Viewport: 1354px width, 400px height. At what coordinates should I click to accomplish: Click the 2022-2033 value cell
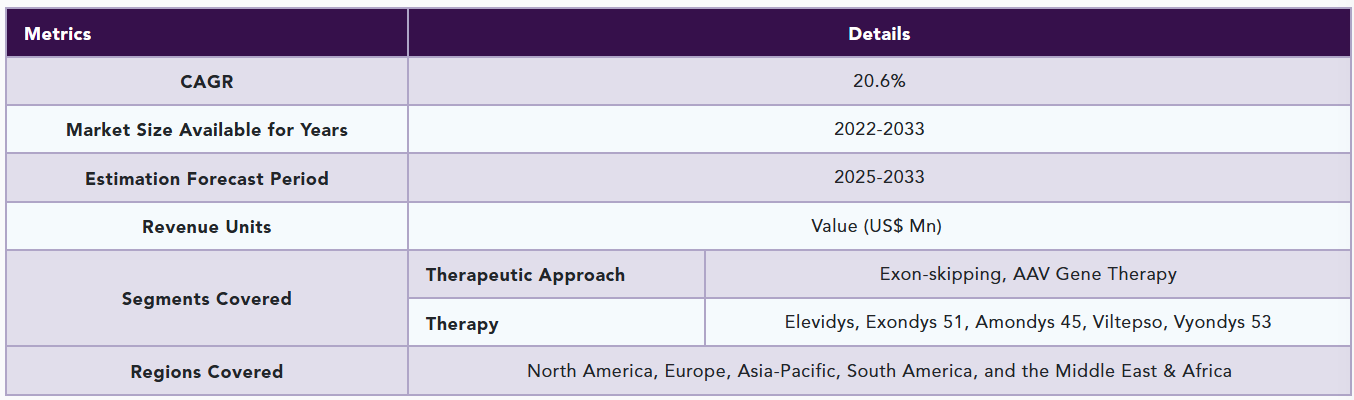879,130
